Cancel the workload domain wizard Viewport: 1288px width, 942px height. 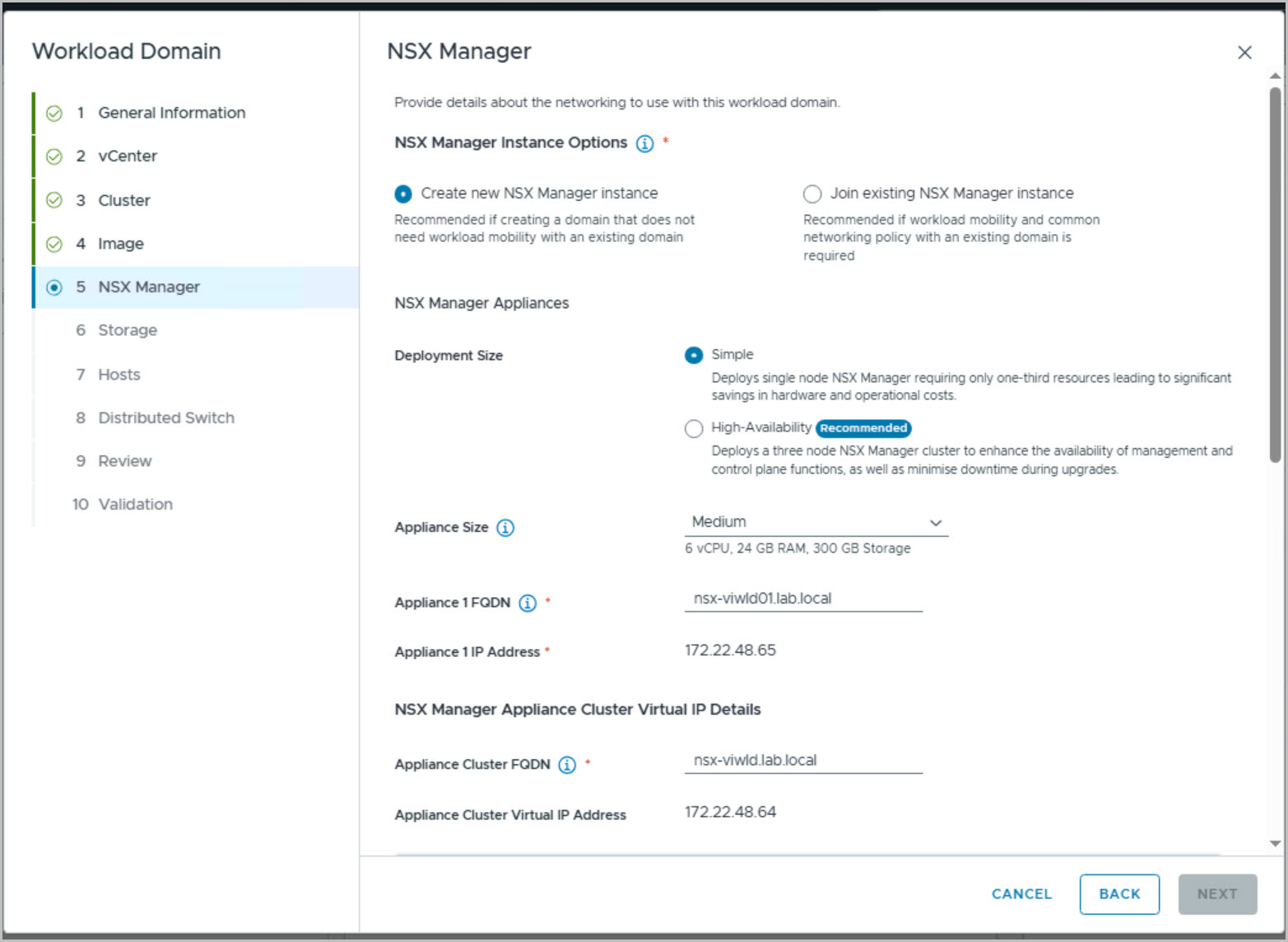tap(1021, 894)
